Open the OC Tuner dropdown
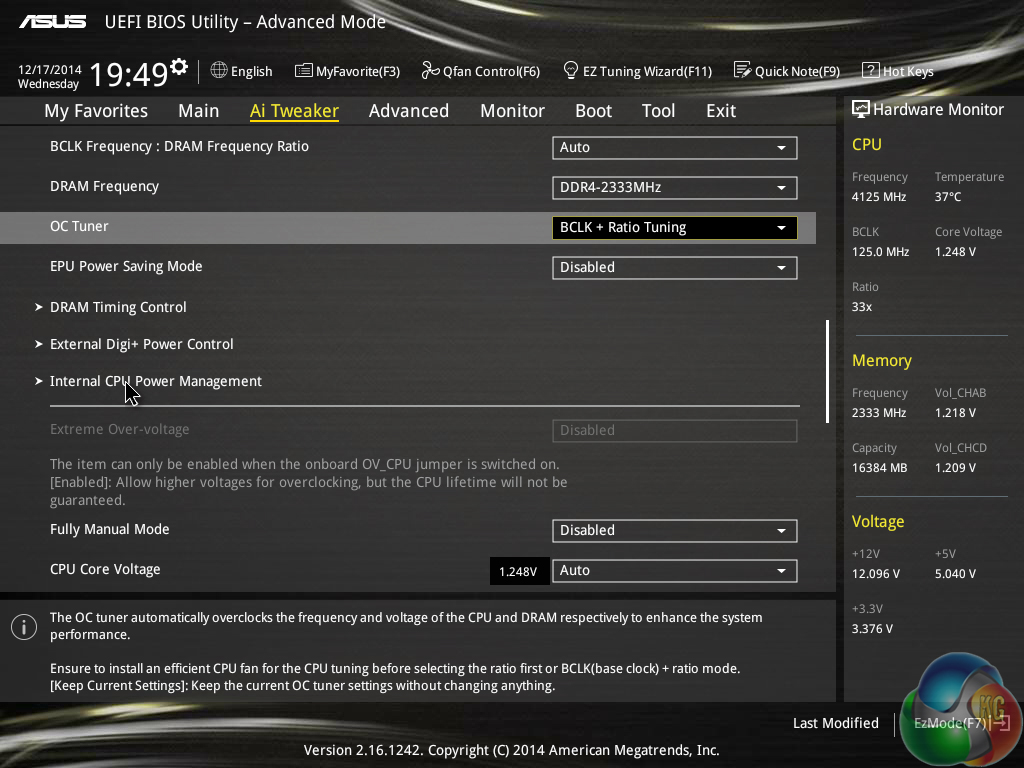This screenshot has height=768, width=1024. [x=674, y=227]
